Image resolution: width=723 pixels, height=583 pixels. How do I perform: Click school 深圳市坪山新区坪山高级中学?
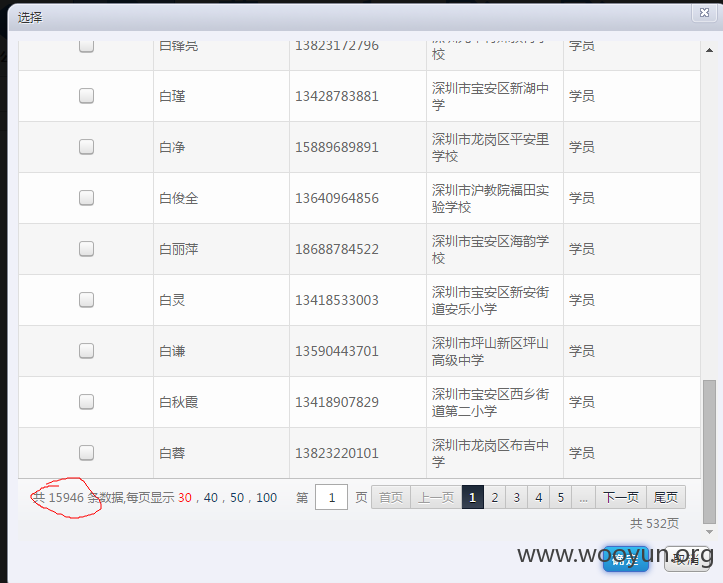point(490,351)
